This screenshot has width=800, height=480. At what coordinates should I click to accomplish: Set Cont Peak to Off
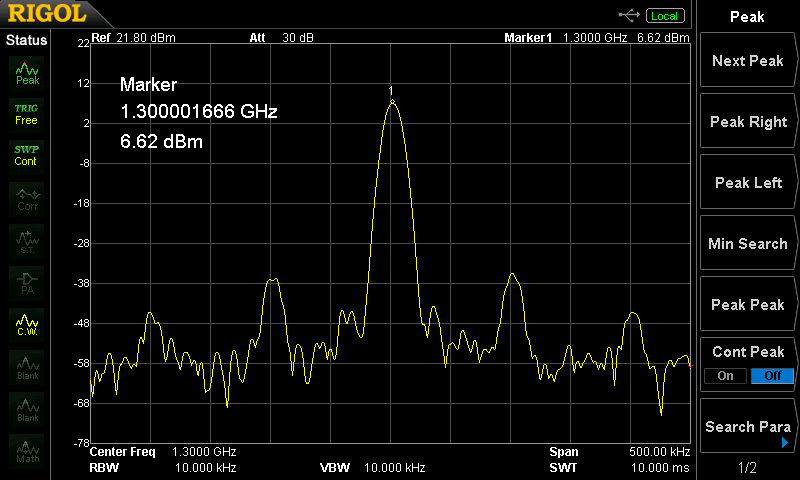[x=772, y=376]
